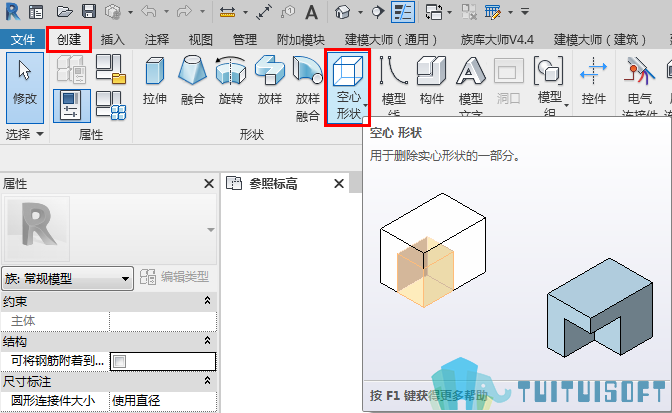This screenshot has width=672, height=413.
Task: Click the 主体 value field
Action: (163, 321)
